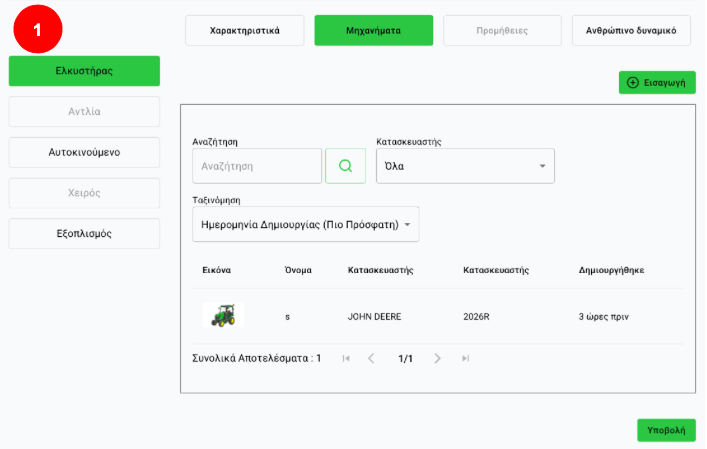Open the Ανθρώπινο δυναμικό tab
The image size is (707, 449).
coord(631,31)
